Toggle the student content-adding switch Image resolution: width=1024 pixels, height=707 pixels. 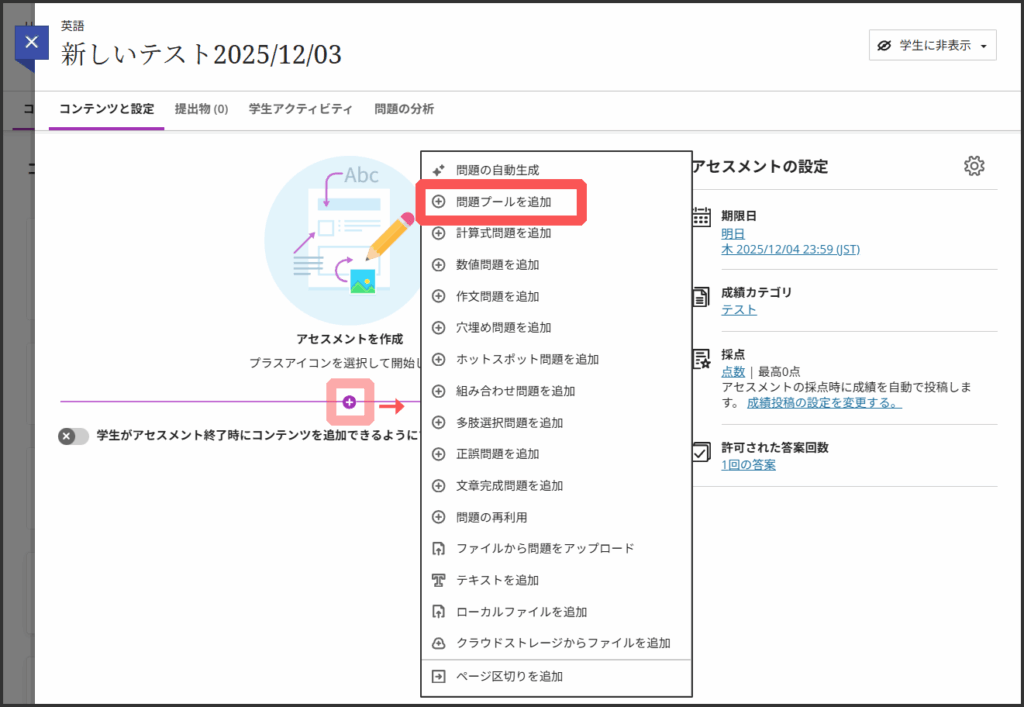click(x=73, y=436)
